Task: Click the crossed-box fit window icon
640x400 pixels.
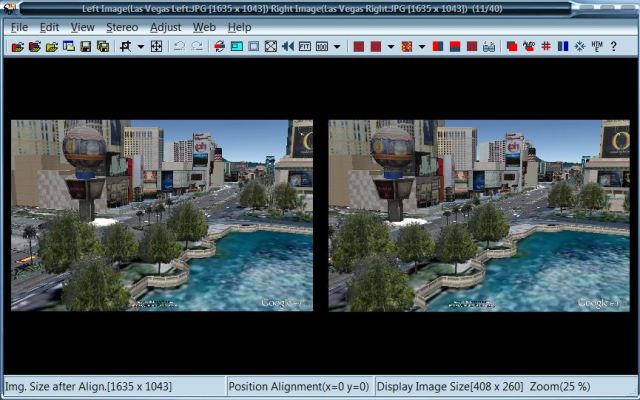Action: point(271,47)
